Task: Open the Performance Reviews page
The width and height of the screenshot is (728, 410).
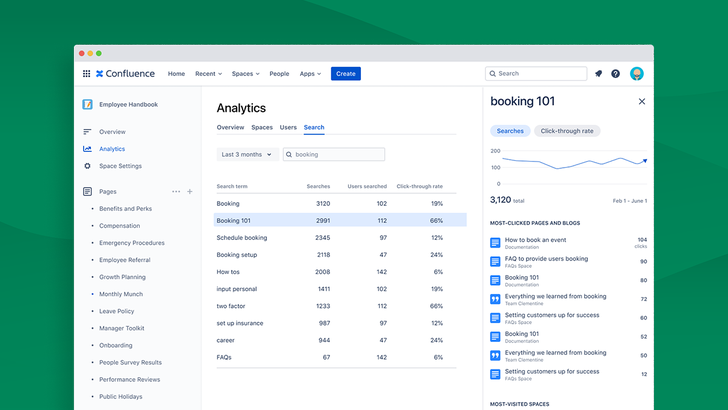Action: click(130, 379)
